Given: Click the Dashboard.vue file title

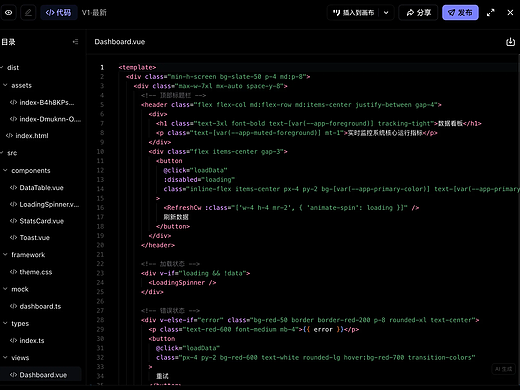Looking at the screenshot, I should [x=120, y=42].
